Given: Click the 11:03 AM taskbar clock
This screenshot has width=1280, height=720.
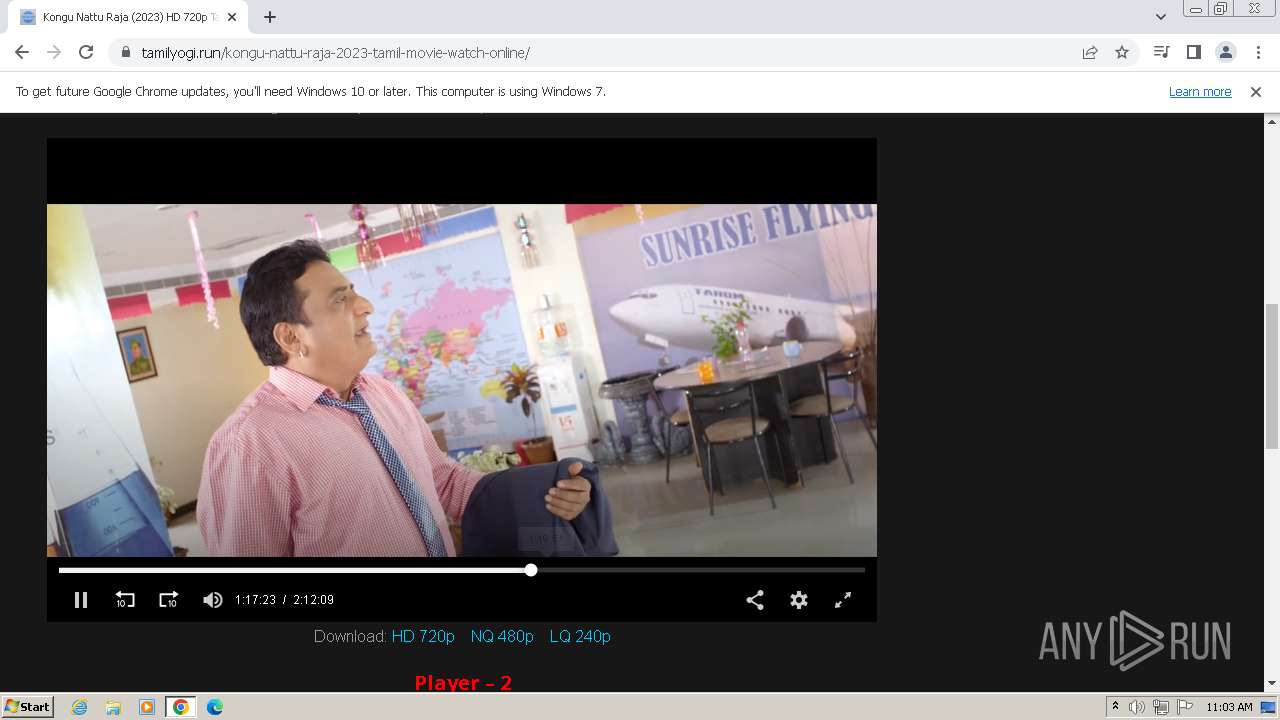Looking at the screenshot, I should pos(1229,707).
